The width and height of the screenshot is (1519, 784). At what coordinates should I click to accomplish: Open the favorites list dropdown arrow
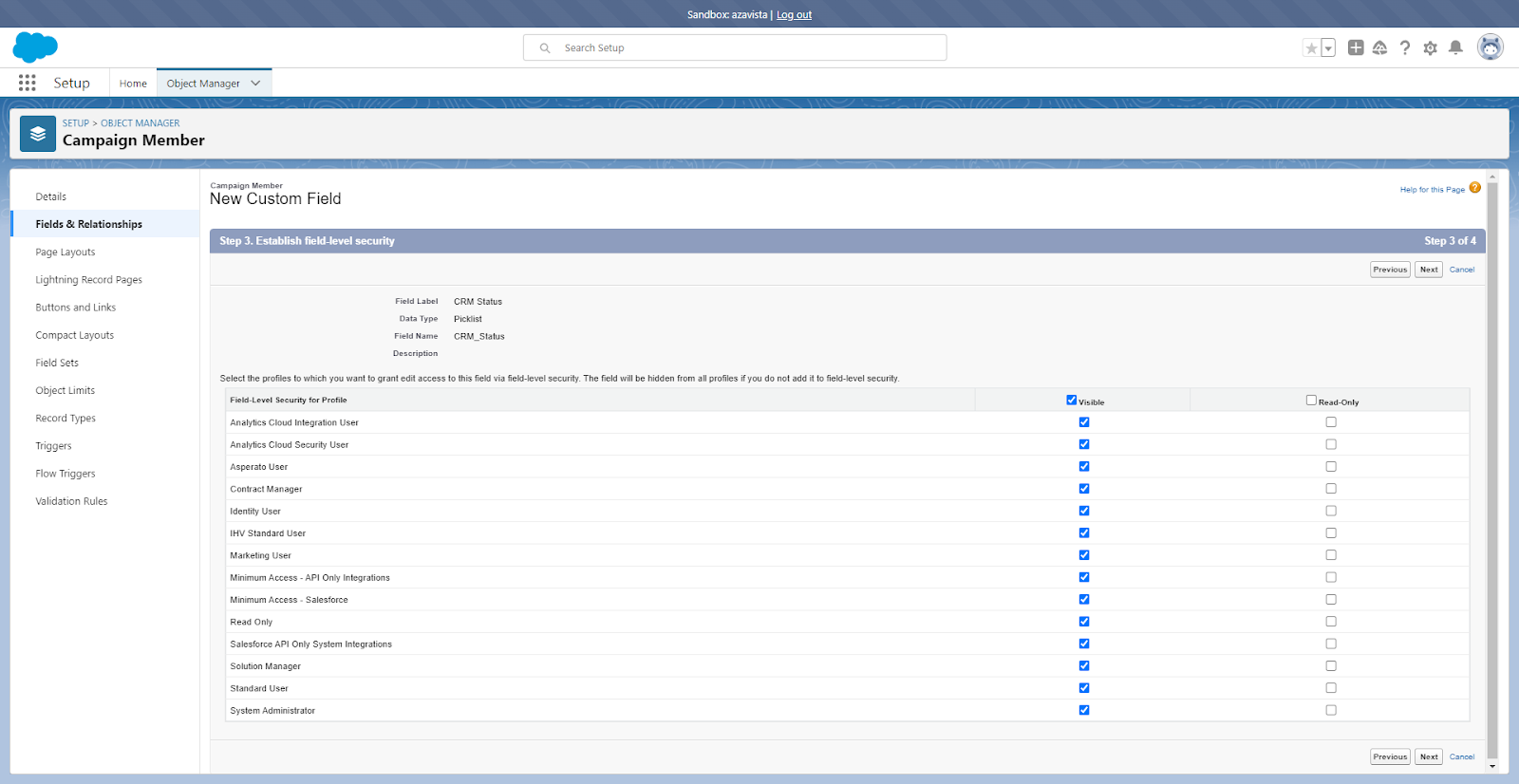point(1328,47)
